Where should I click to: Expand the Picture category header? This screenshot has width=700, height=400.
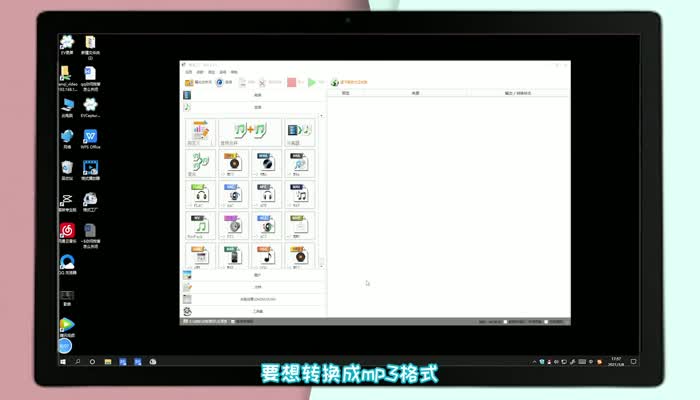click(254, 275)
